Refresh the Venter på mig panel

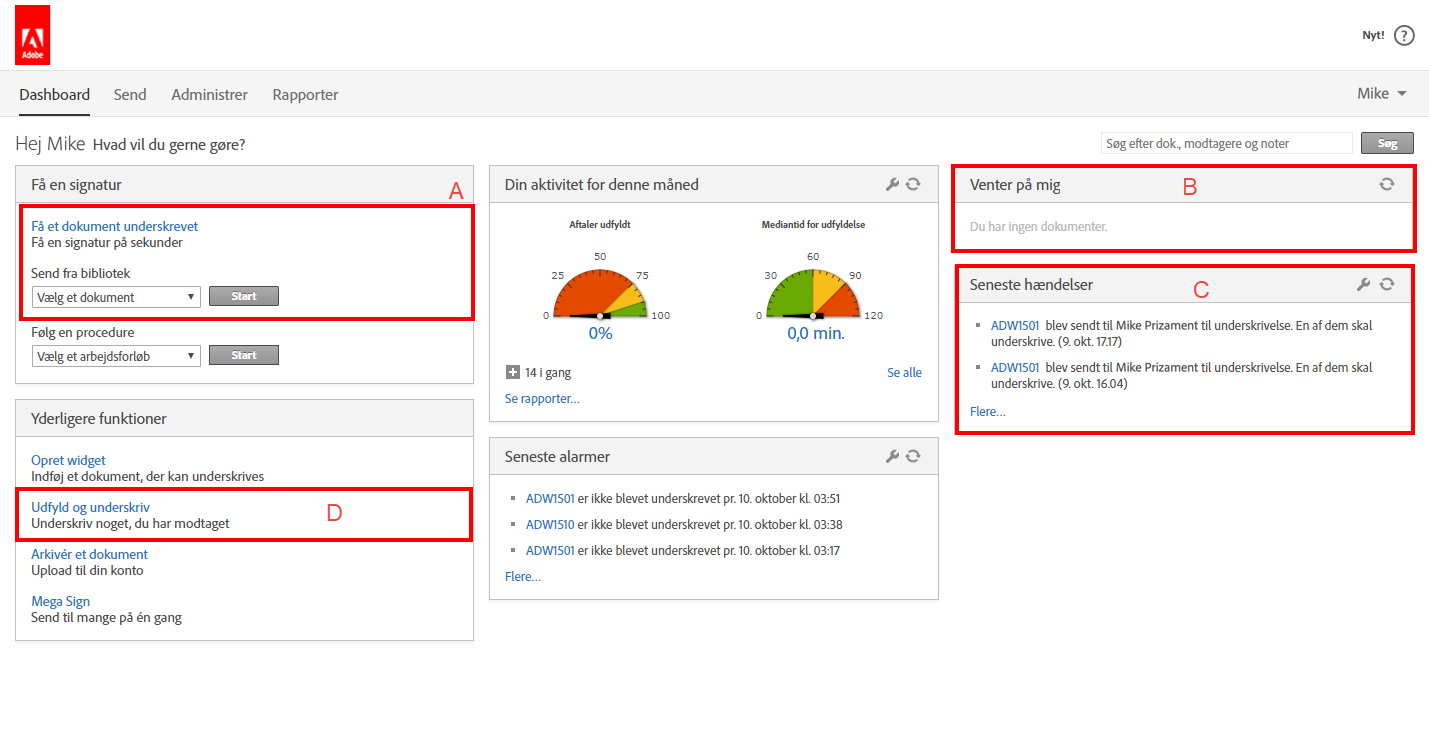(x=1386, y=184)
